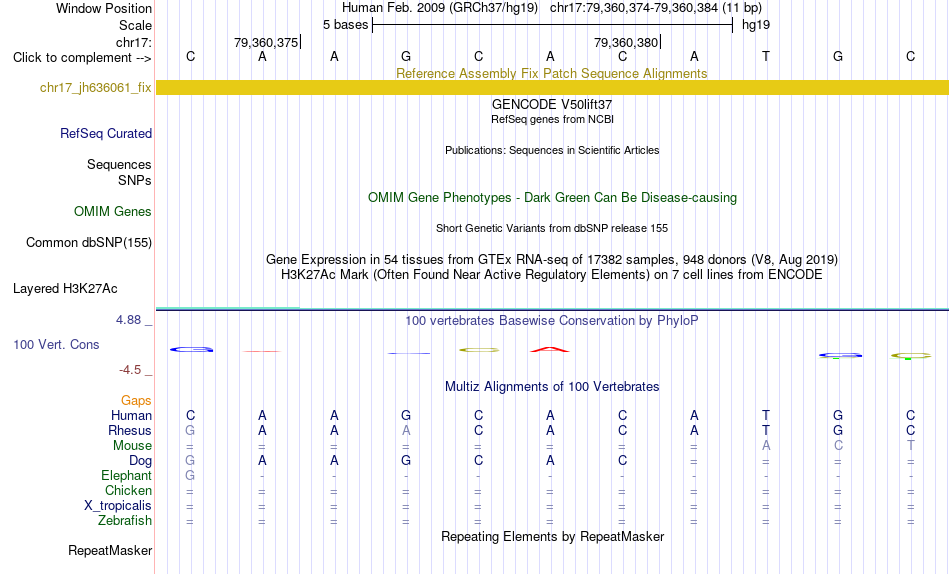
Task: Click the Human species row label
Action: point(131,416)
